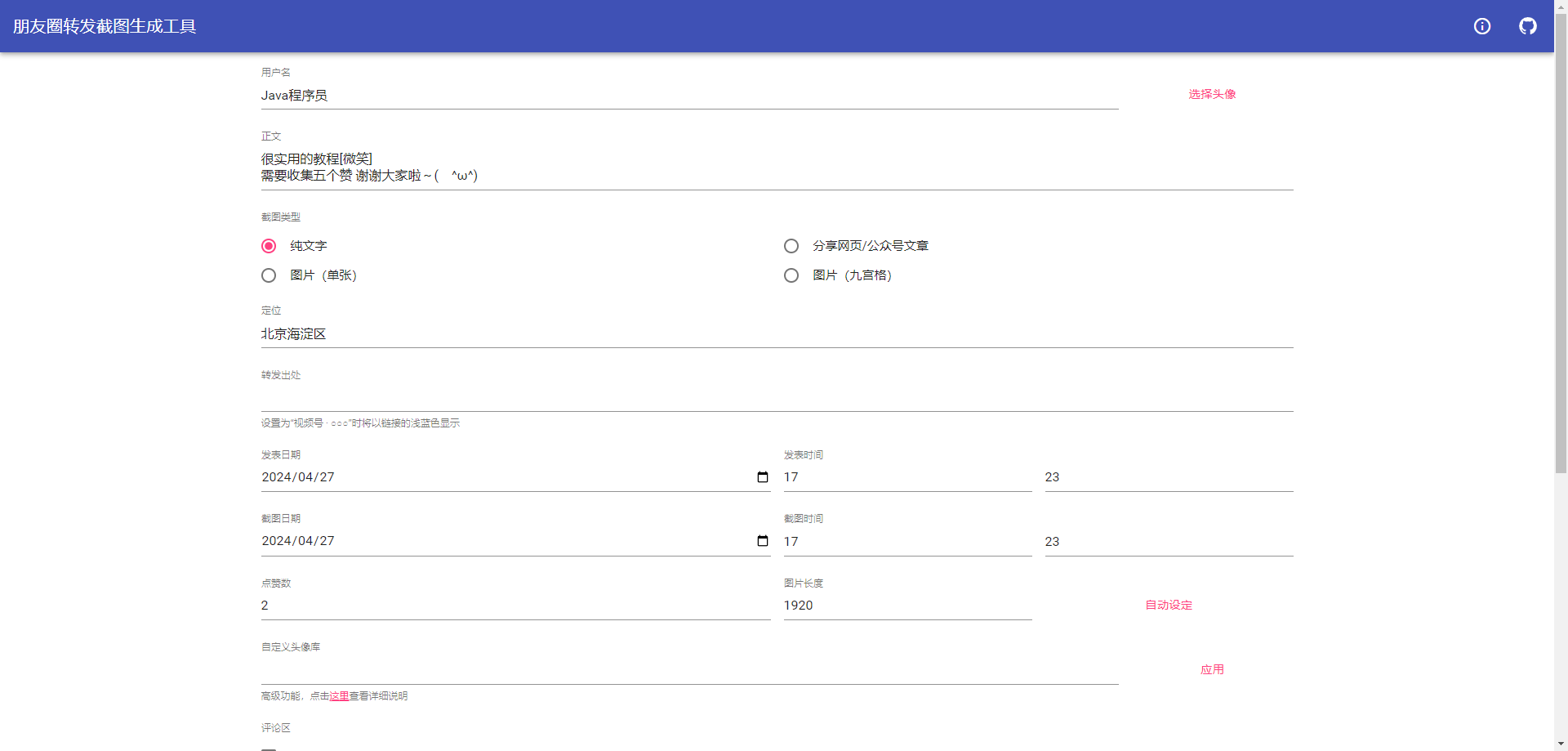Click the 截图时间 hour field

pyautogui.click(x=907, y=542)
